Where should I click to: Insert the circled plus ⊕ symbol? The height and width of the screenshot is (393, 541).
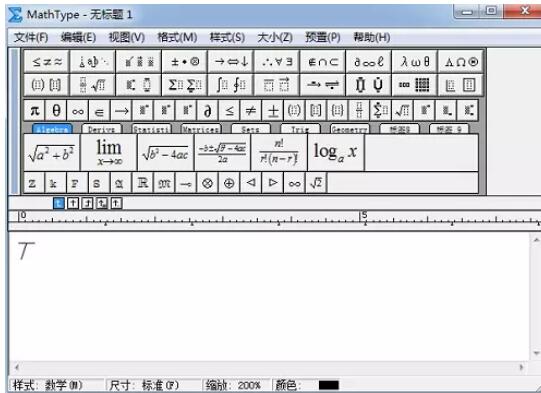[x=229, y=183]
